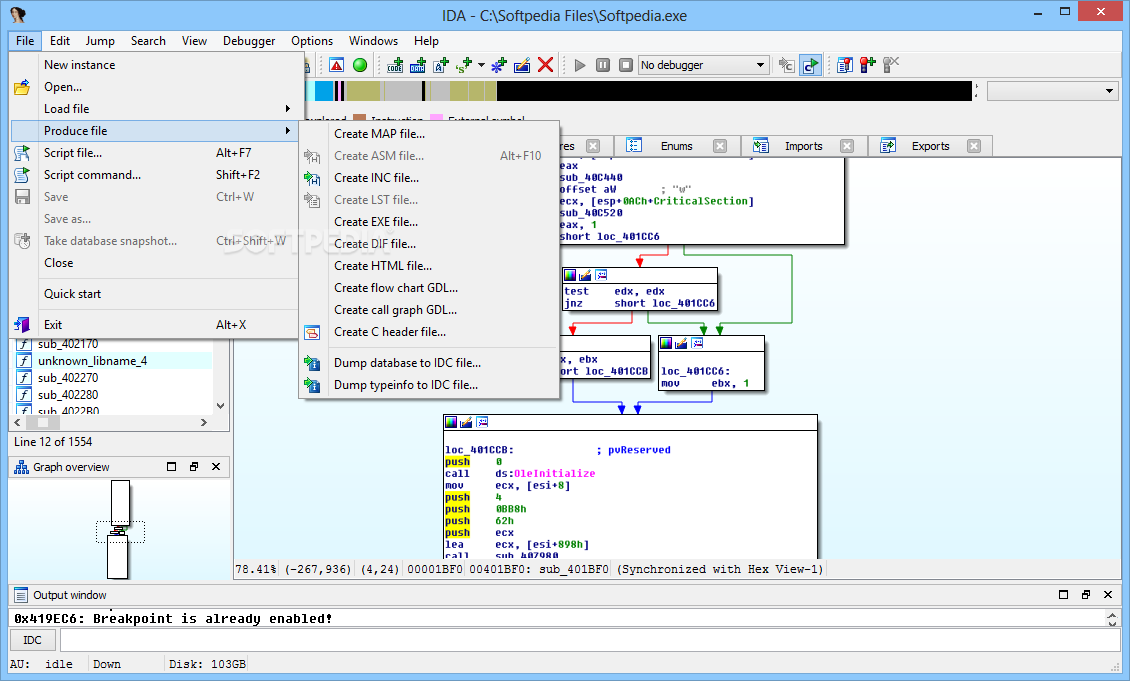Click the Graph overview thumbnail

(x=120, y=530)
